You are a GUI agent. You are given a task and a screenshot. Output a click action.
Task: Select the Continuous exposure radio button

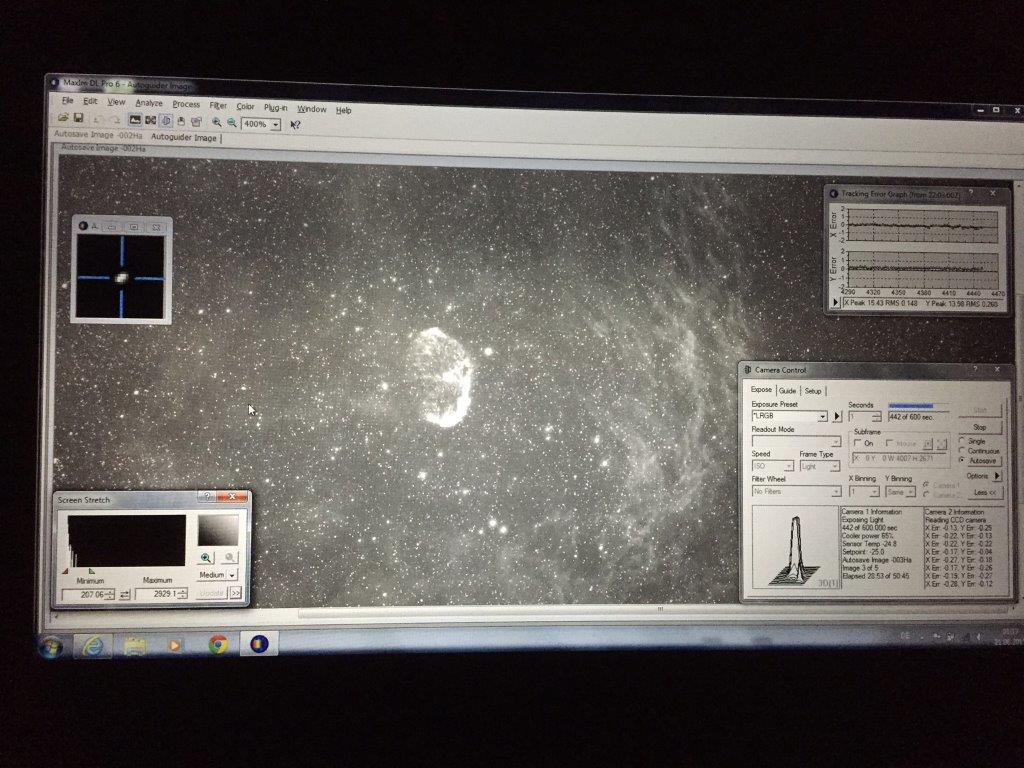pos(961,451)
